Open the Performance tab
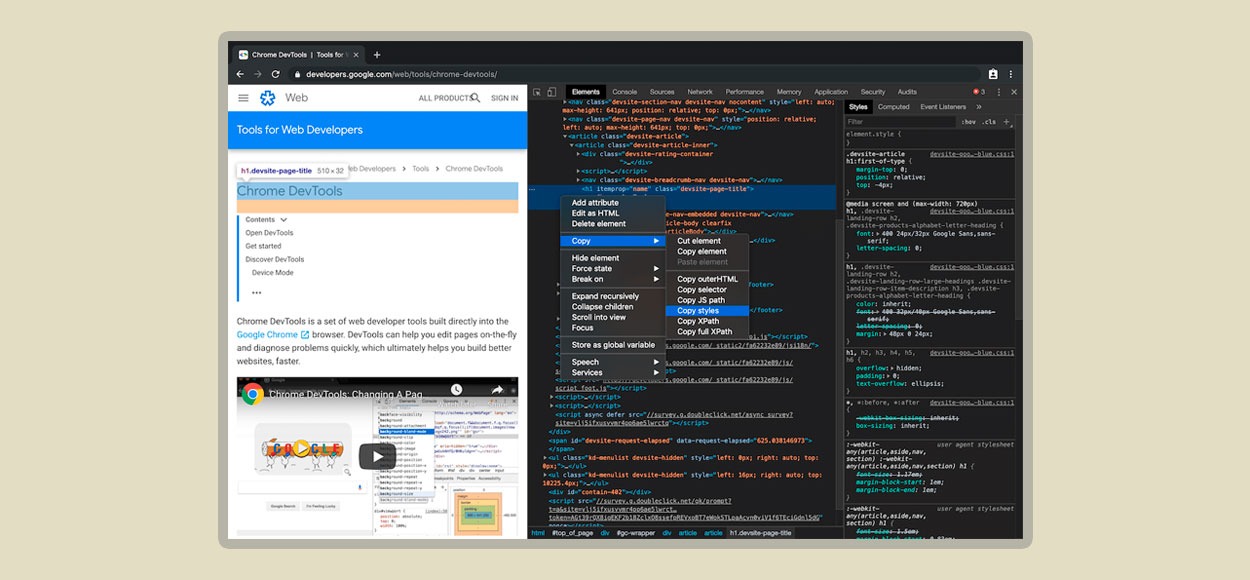 [745, 92]
